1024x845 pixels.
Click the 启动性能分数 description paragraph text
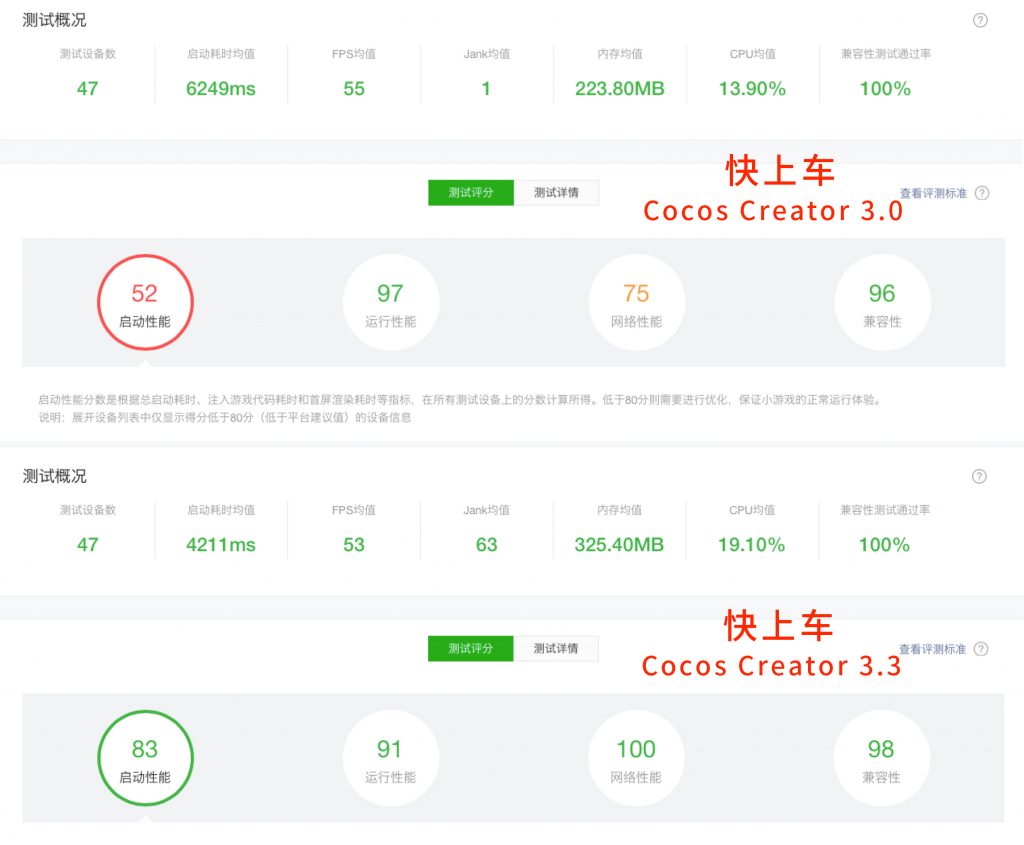point(459,400)
